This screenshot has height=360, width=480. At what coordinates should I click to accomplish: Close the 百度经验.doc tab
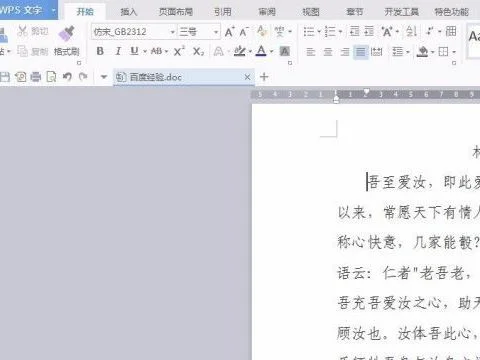[247, 77]
